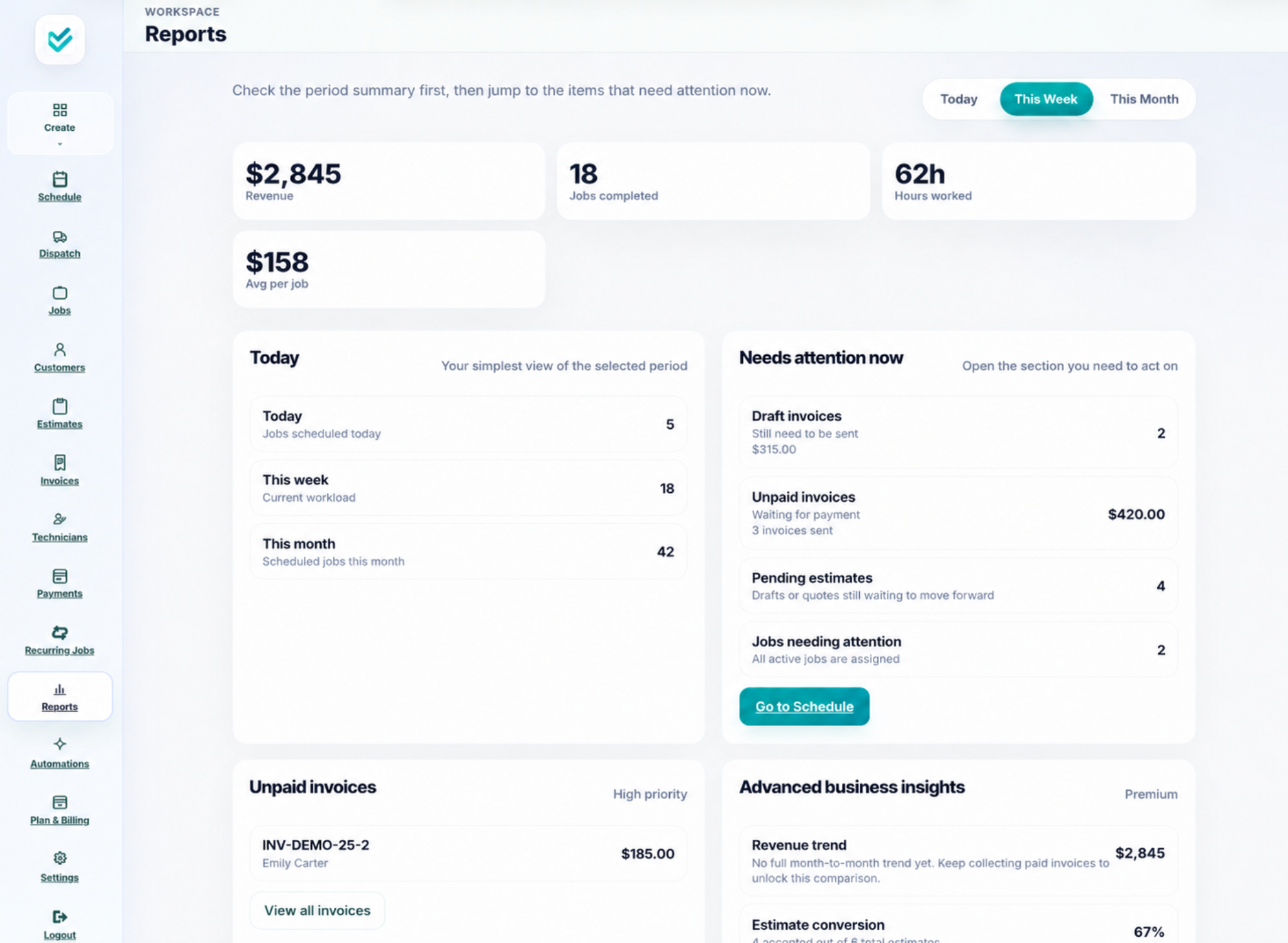Open Schedule calendar icon
Image resolution: width=1288 pixels, height=943 pixels.
[x=60, y=179]
